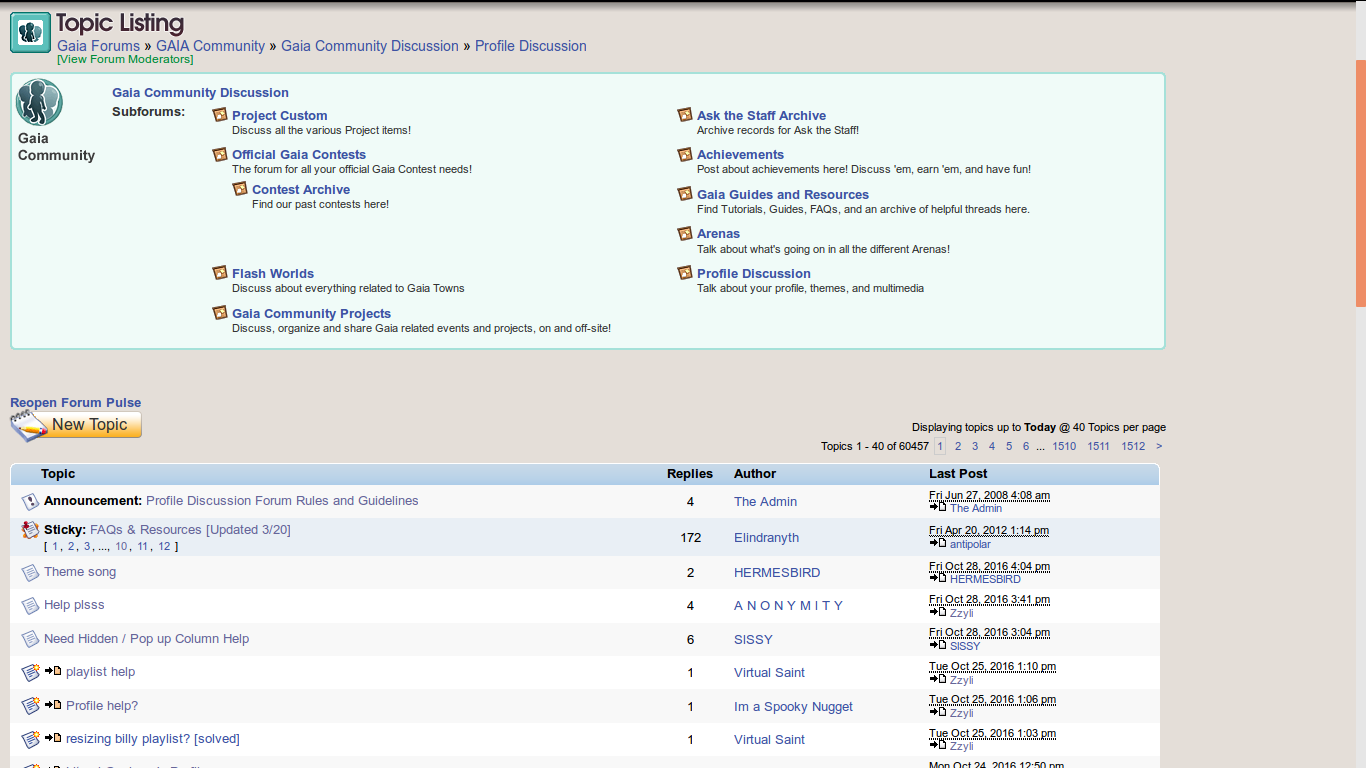Go to topic listing page 3
1366x768 pixels.
975,446
